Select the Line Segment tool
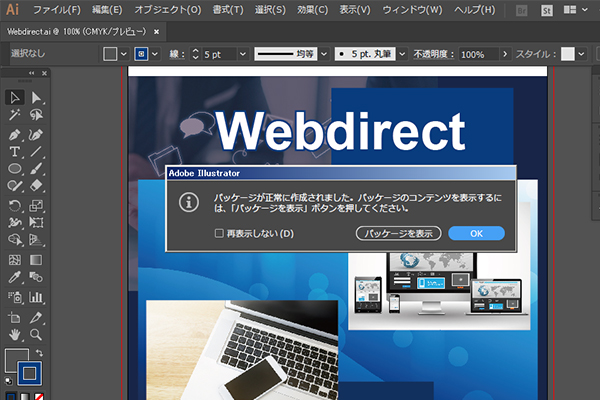 pos(36,152)
